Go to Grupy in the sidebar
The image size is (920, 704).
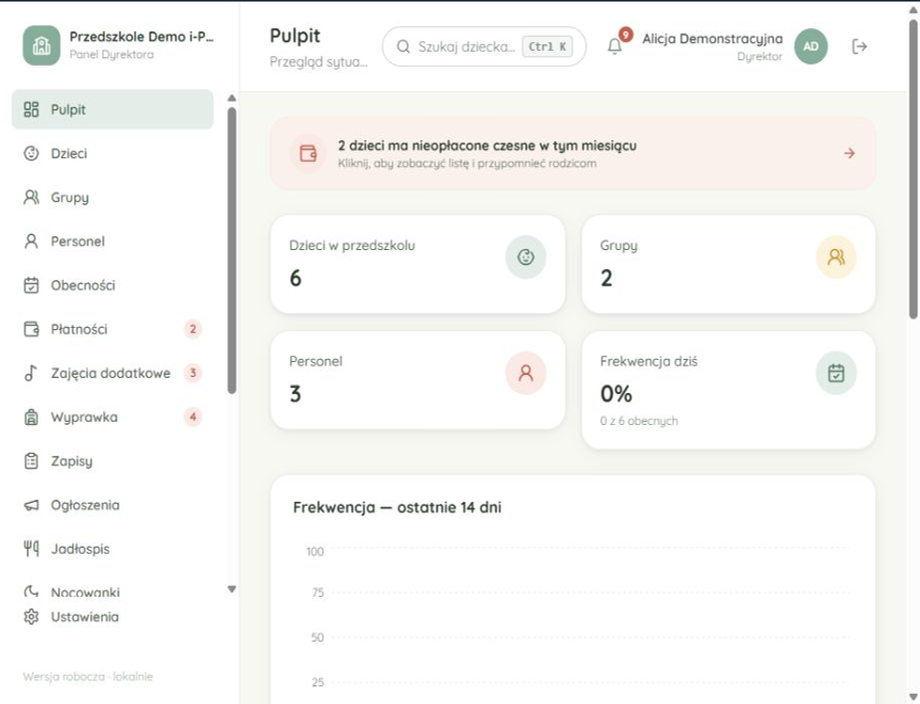point(113,198)
